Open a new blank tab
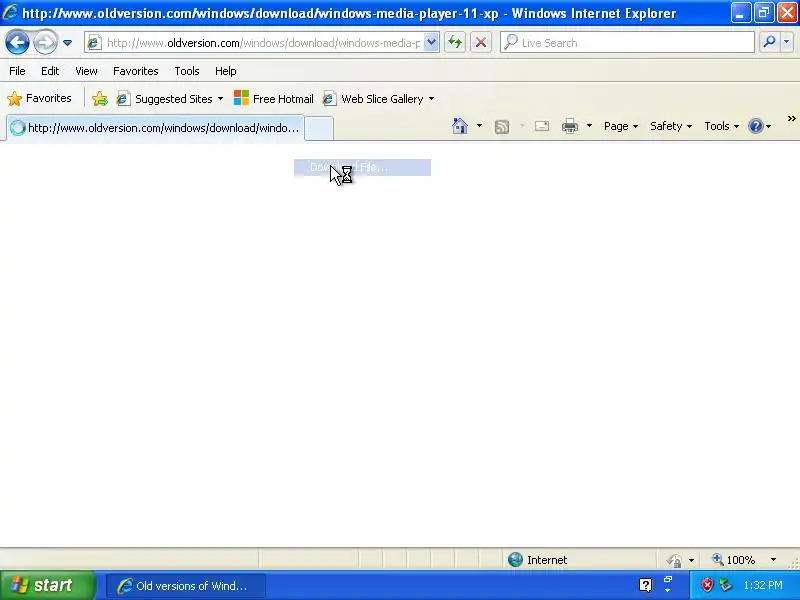The width and height of the screenshot is (800, 600). click(319, 128)
